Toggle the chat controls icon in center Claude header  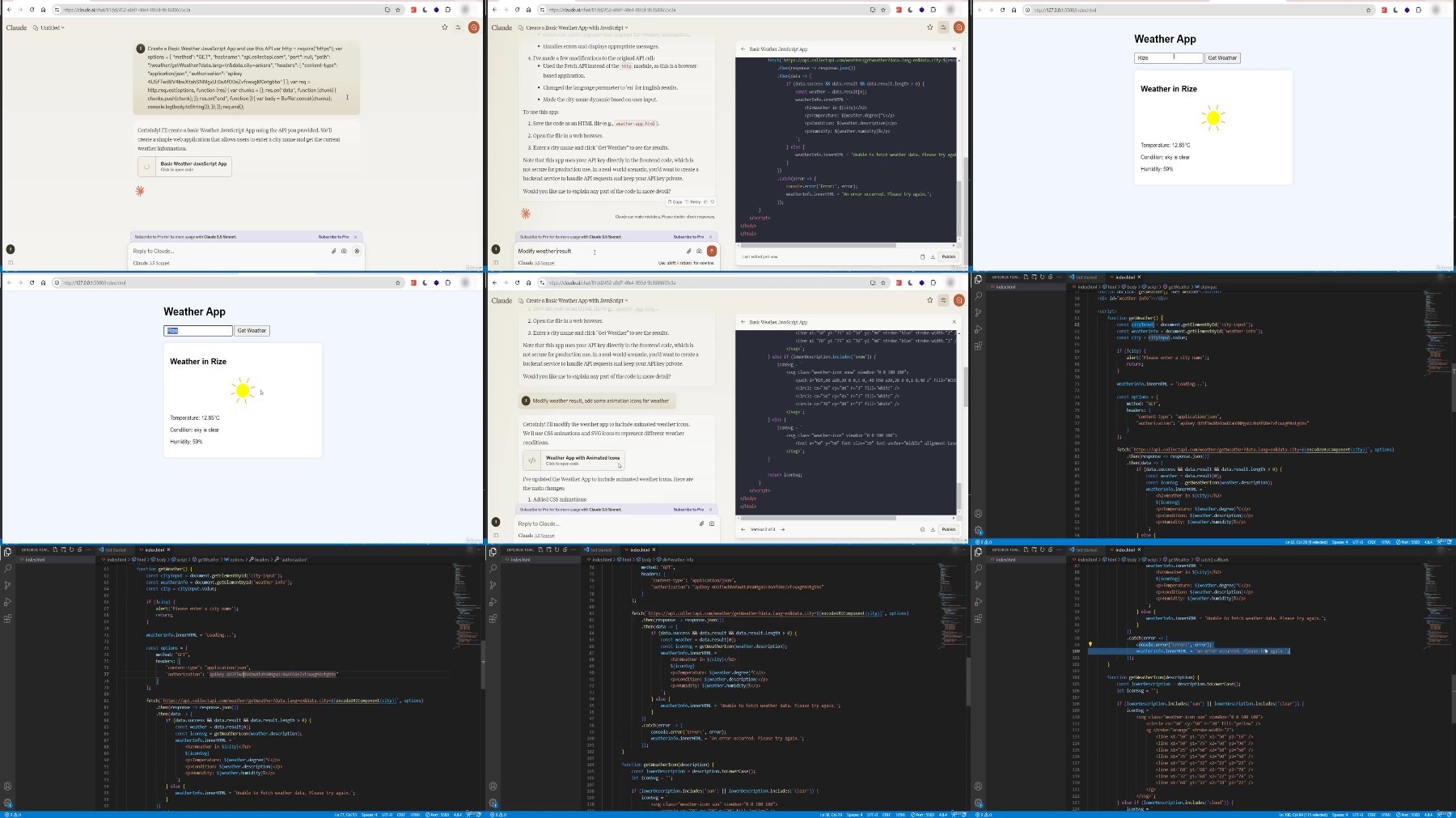[x=943, y=300]
